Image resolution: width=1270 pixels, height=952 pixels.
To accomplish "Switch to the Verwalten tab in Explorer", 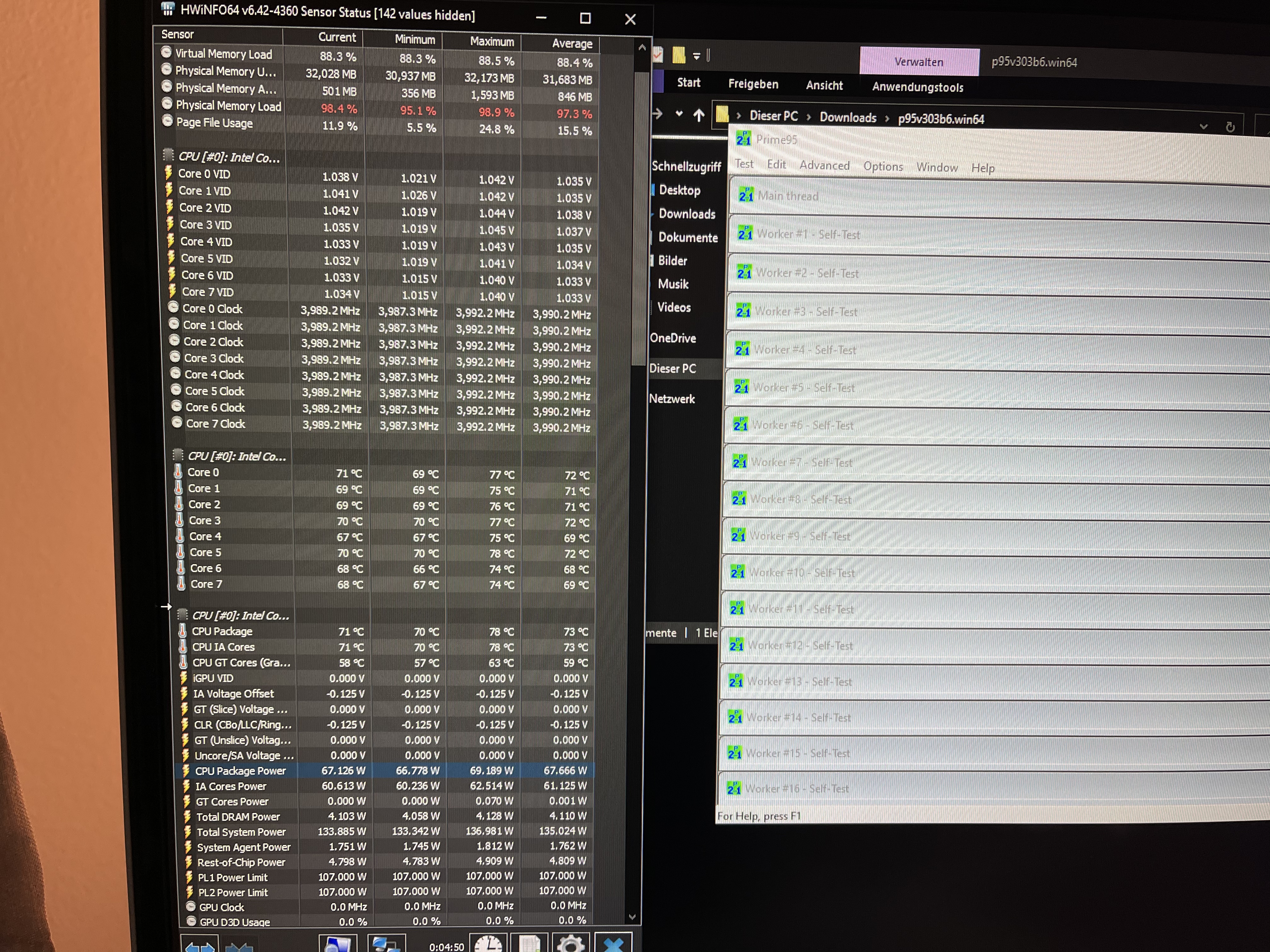I will (918, 61).
